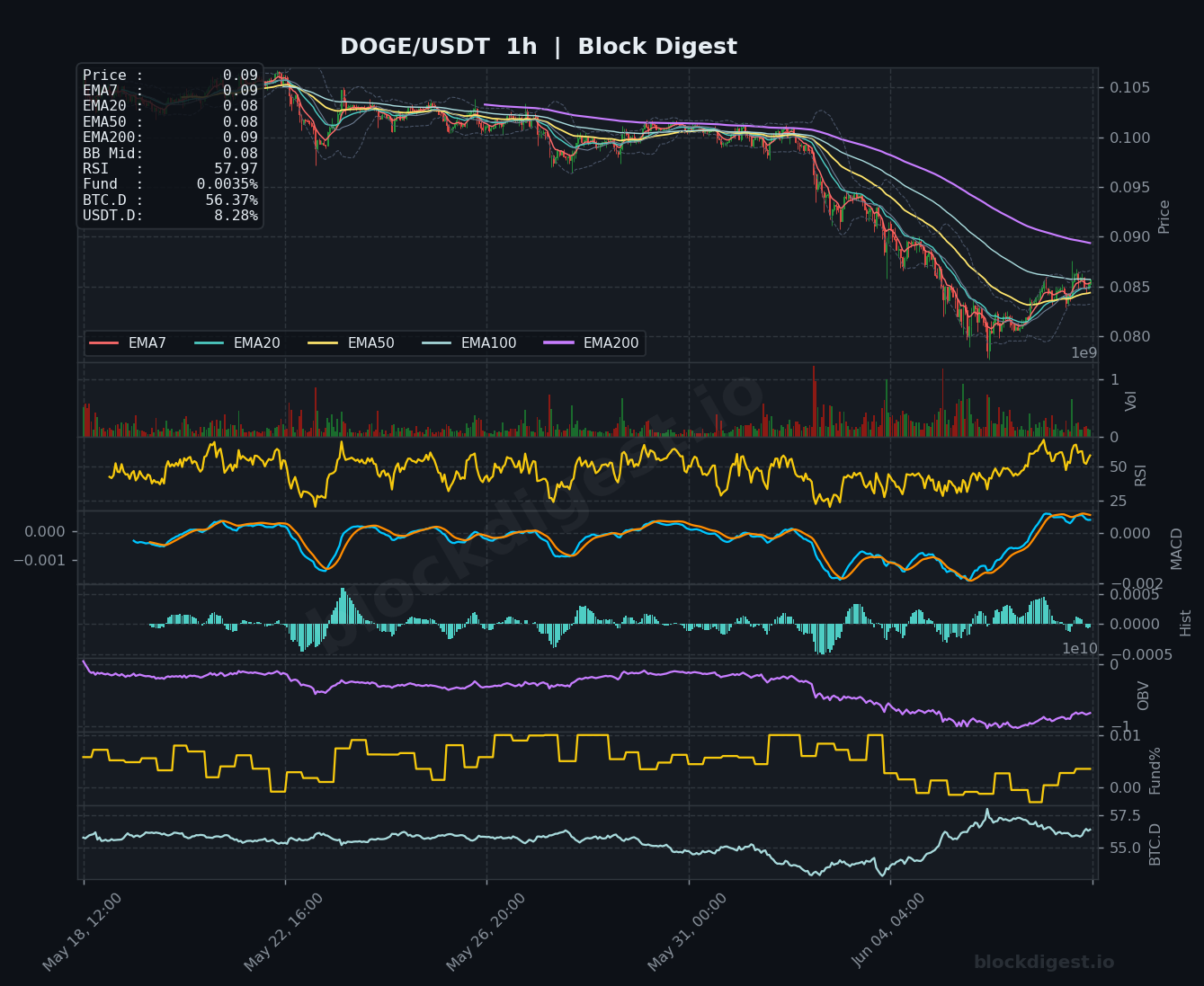
Task: Click the USDT.D value "8.28%"
Action: [236, 216]
